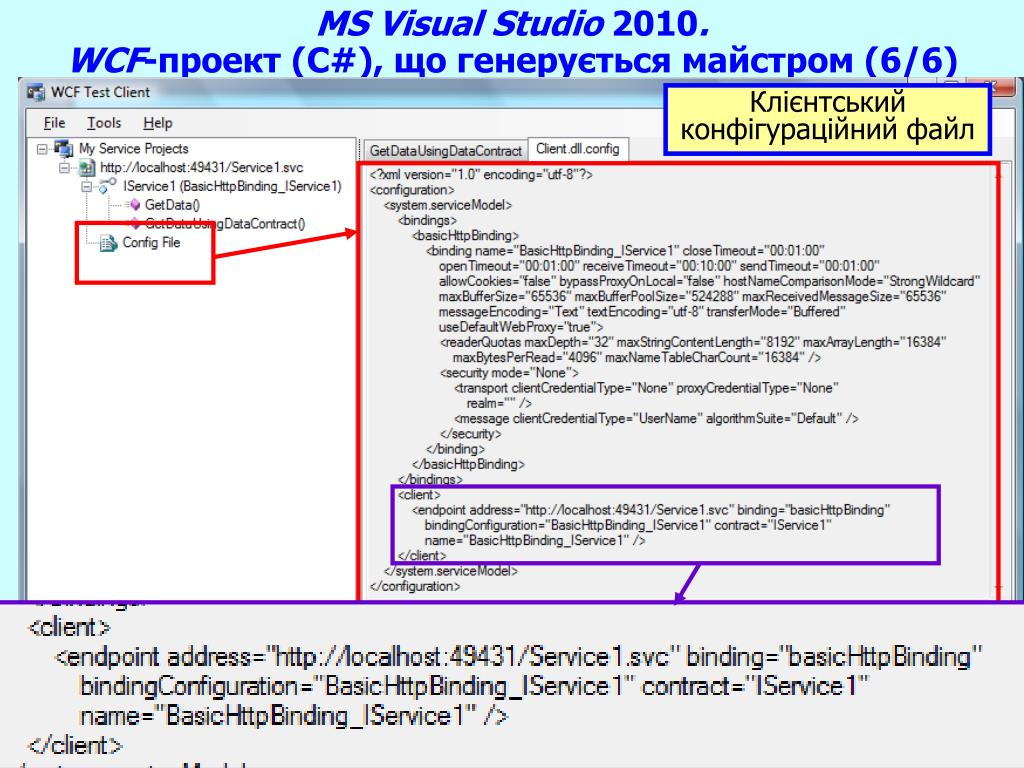
Task: Open the Help menu
Action: (x=157, y=123)
